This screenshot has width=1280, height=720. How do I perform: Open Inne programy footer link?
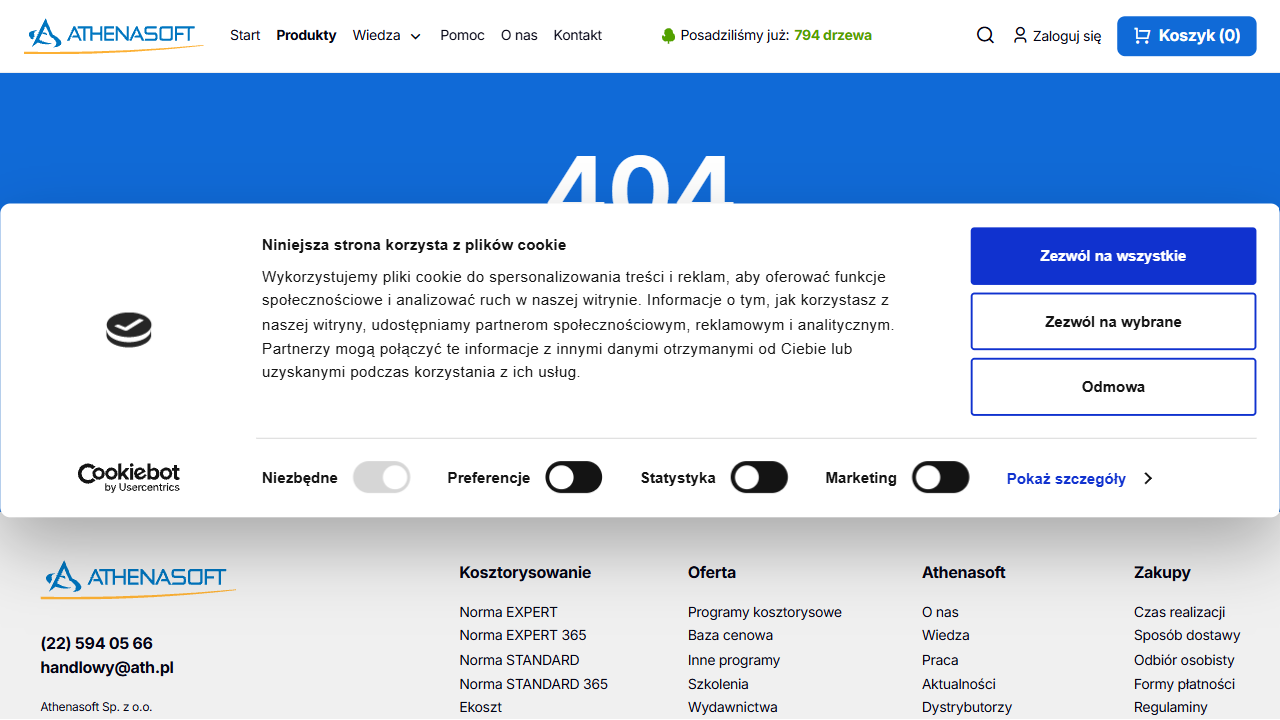click(734, 660)
